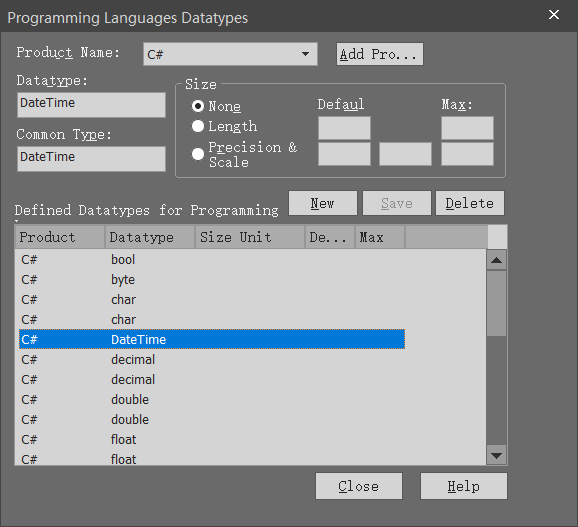Click the Save button
Image resolution: width=578 pixels, height=527 pixels.
(x=397, y=203)
